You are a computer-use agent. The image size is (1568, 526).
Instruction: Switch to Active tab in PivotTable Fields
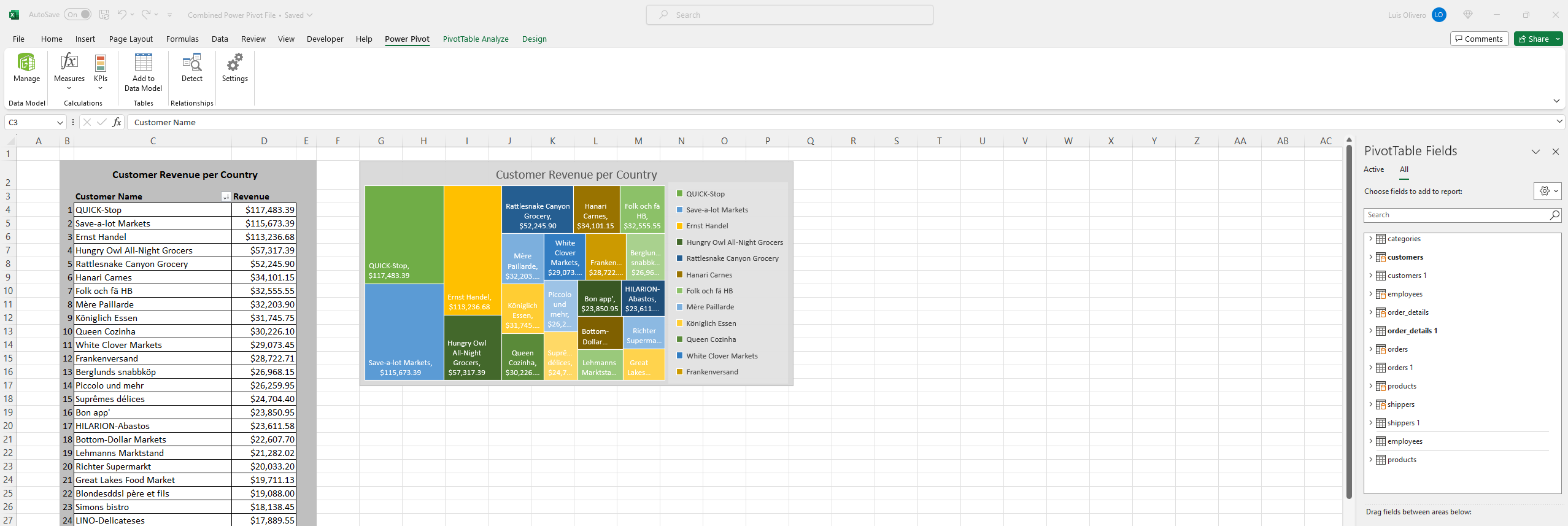pyautogui.click(x=1373, y=169)
